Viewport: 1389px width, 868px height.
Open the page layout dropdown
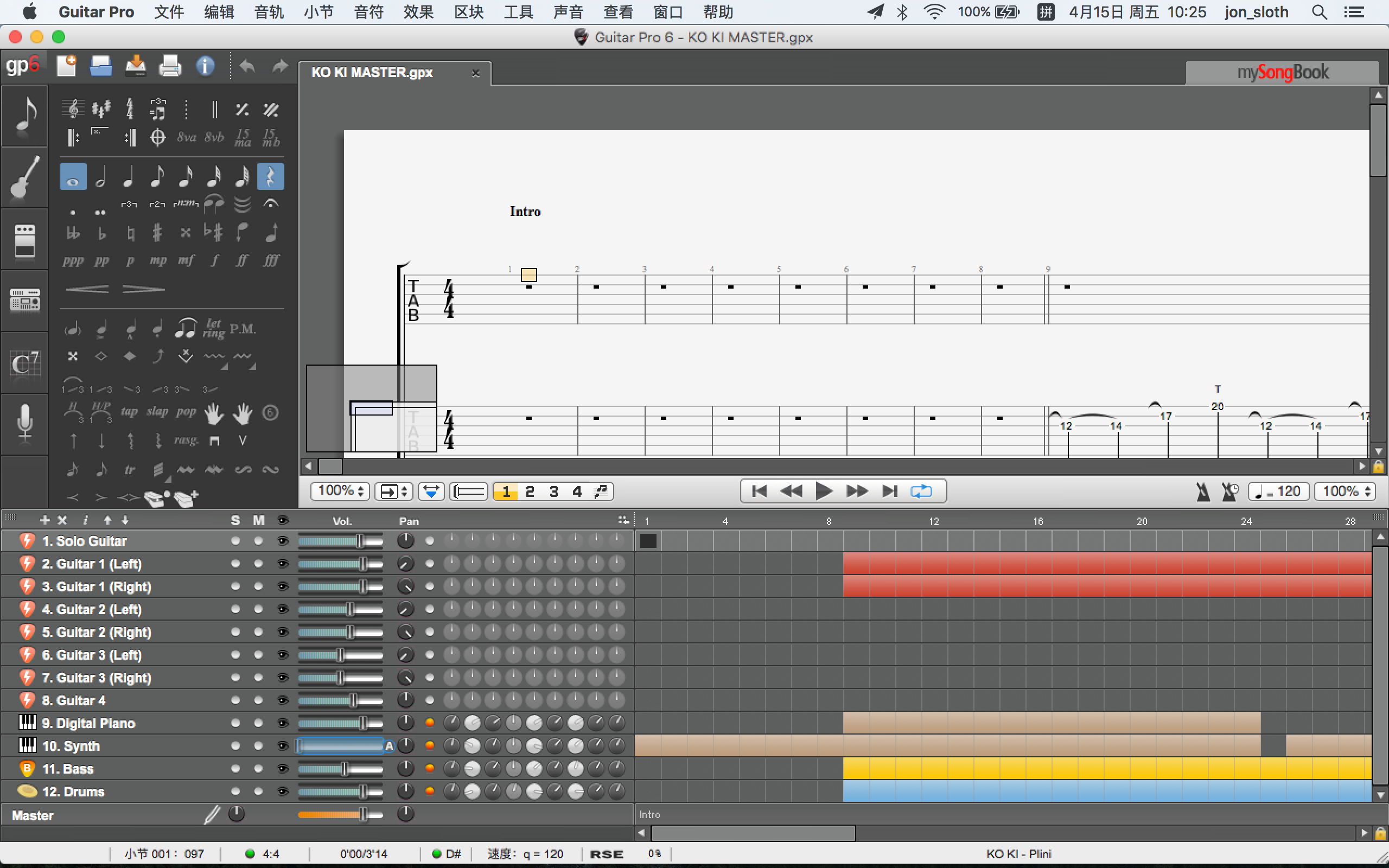(x=393, y=492)
